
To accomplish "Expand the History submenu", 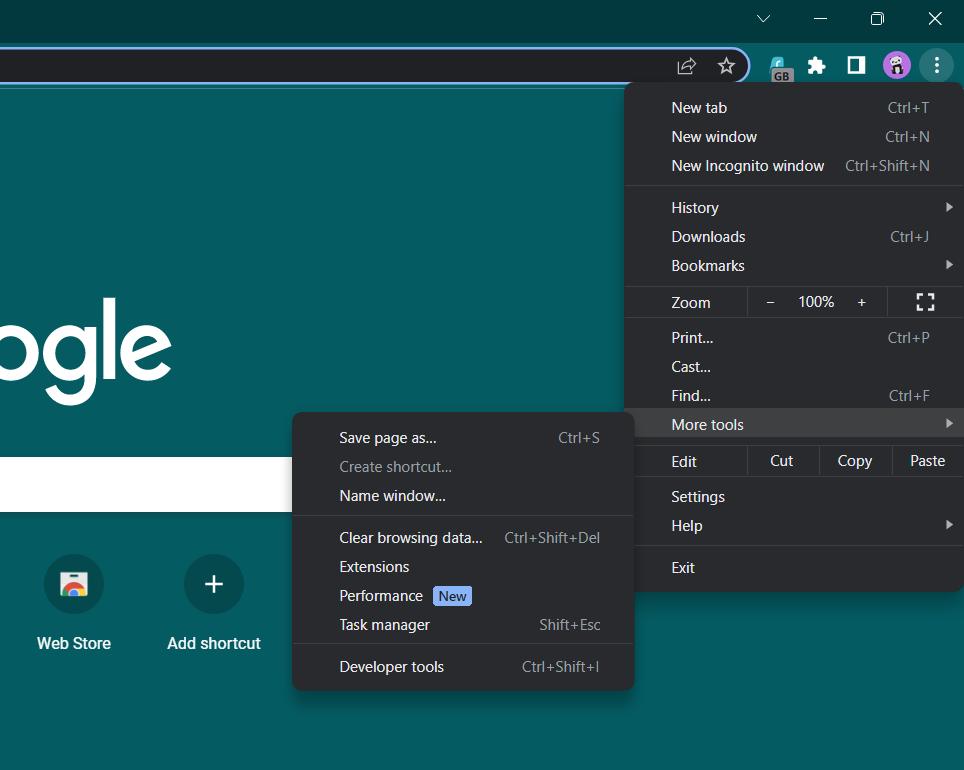I will [x=694, y=207].
